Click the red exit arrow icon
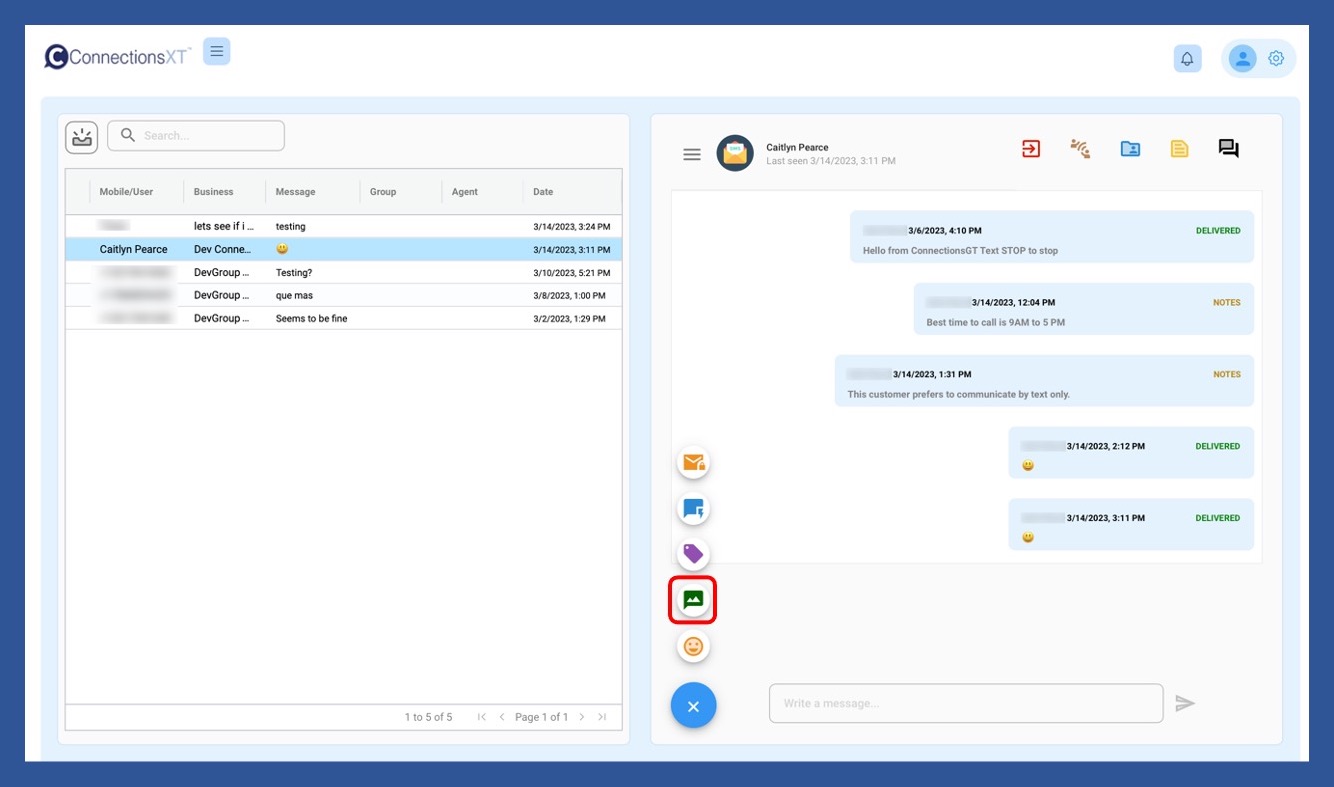 click(x=1031, y=149)
